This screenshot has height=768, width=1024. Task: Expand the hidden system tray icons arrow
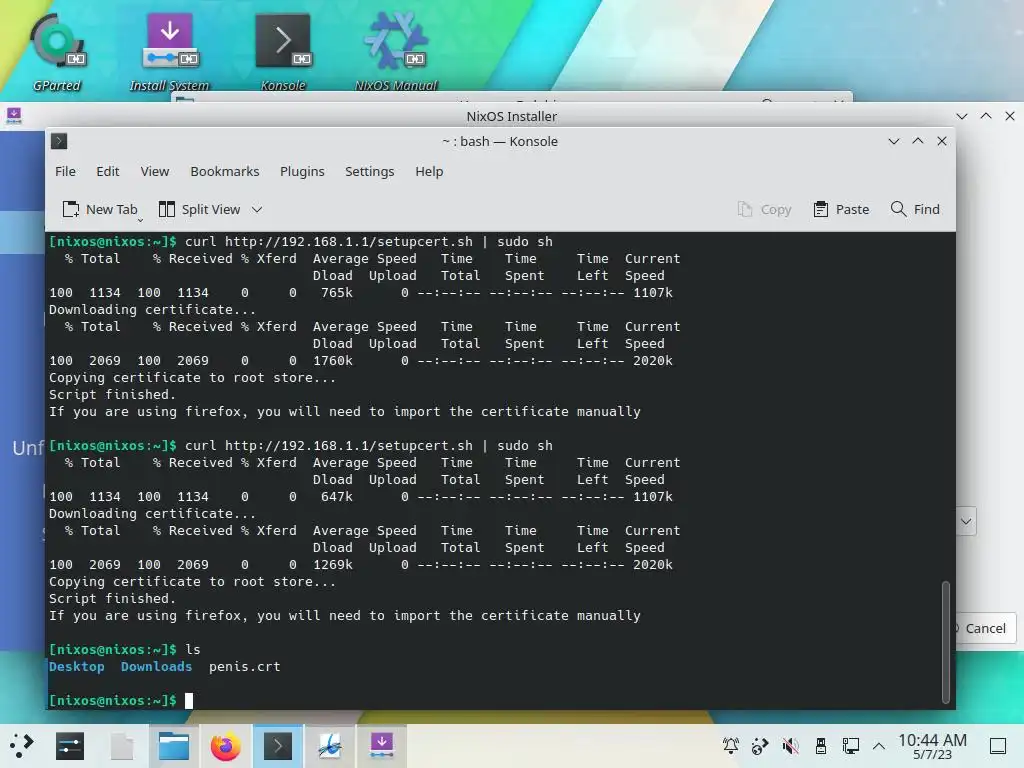tap(879, 746)
